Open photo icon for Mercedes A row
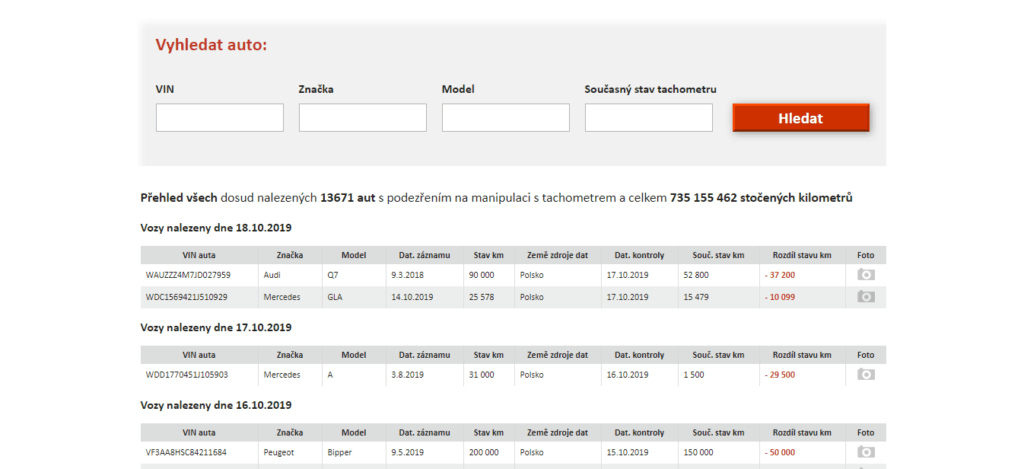Viewport: 1024px width, 469px height. [x=865, y=375]
